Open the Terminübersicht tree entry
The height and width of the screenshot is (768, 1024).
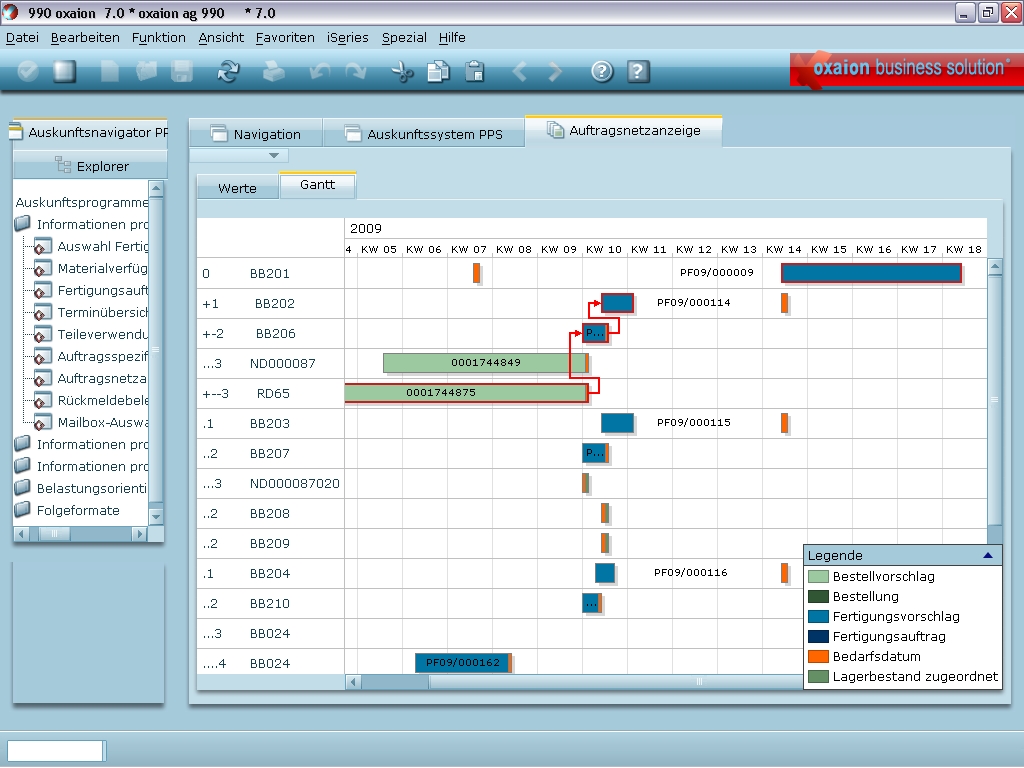(102, 312)
